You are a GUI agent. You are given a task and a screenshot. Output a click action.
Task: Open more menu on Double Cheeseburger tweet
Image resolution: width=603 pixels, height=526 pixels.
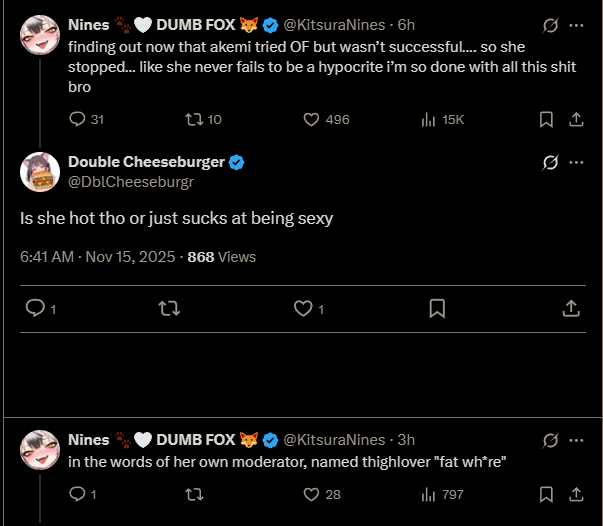pos(576,162)
